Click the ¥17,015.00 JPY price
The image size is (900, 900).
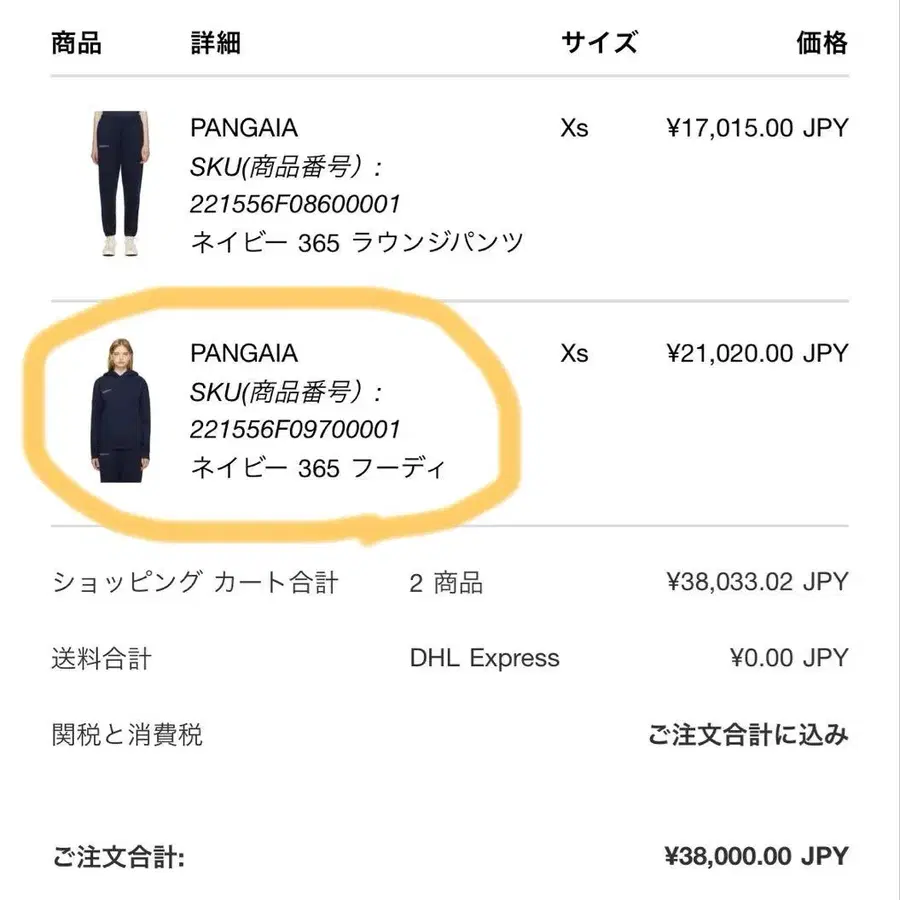757,128
